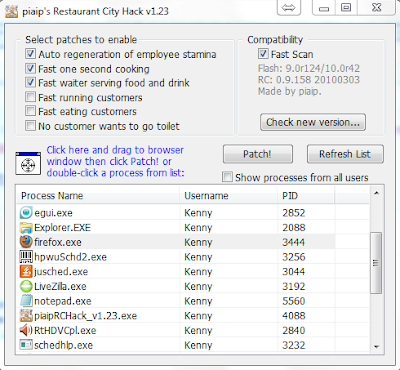The height and width of the screenshot is (370, 400).
Task: Enable Fast running customers patch
Action: 30,97
